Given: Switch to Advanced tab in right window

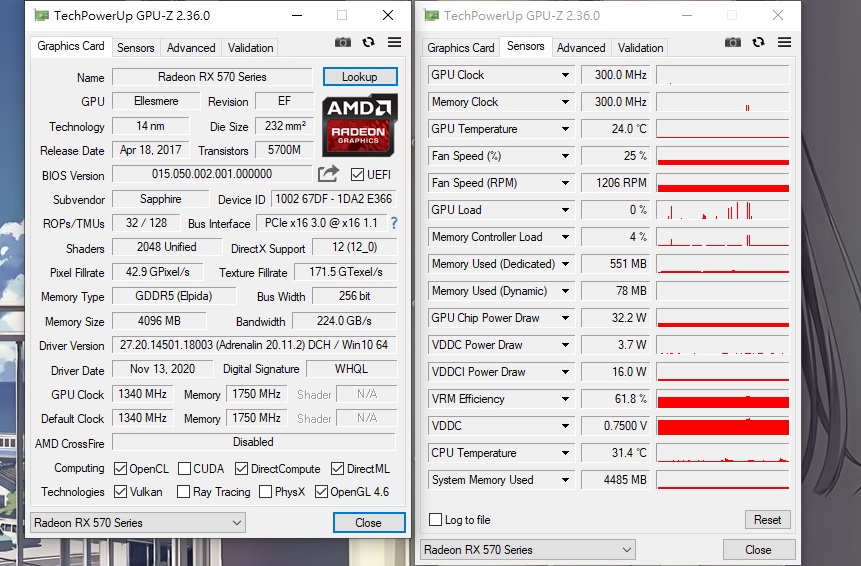Looking at the screenshot, I should tap(581, 48).
